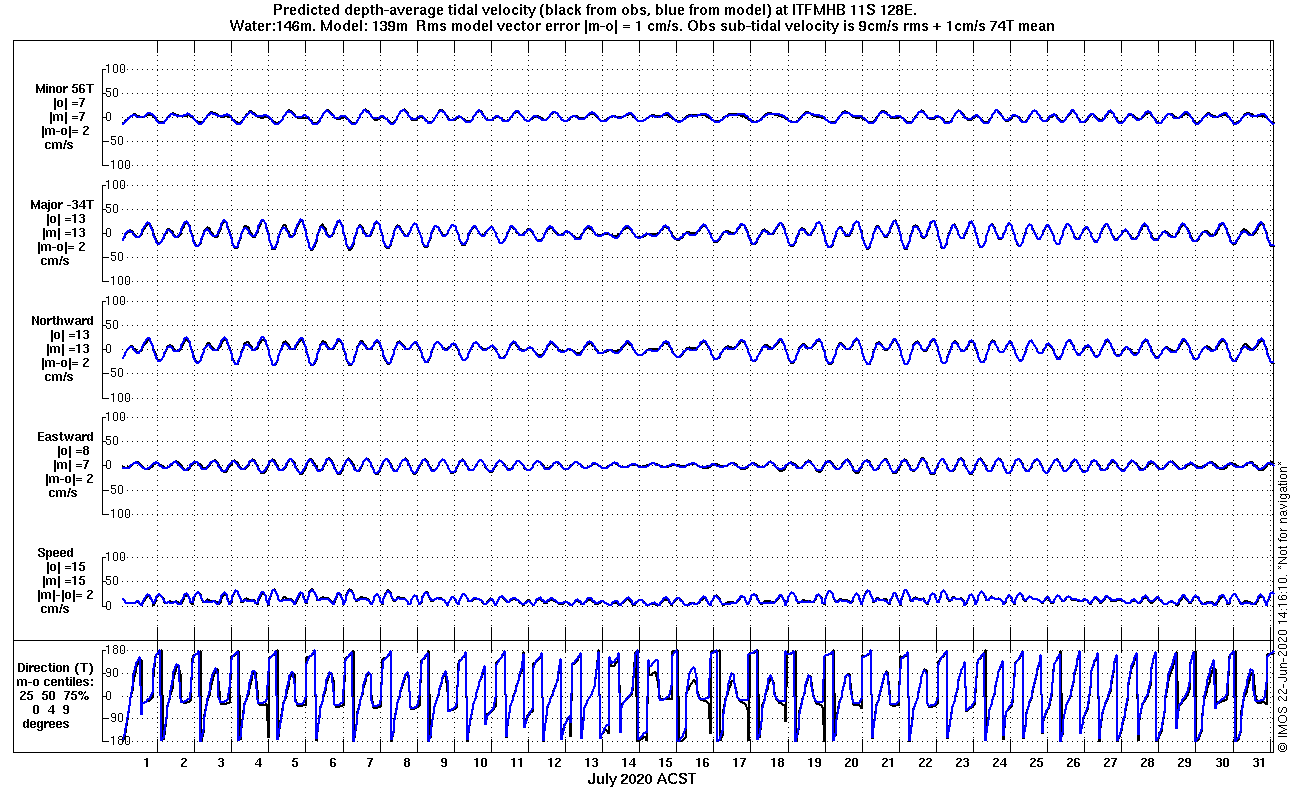Click date tick label '30' on time axis
Screen dimensions: 1300x800
coord(1221,763)
